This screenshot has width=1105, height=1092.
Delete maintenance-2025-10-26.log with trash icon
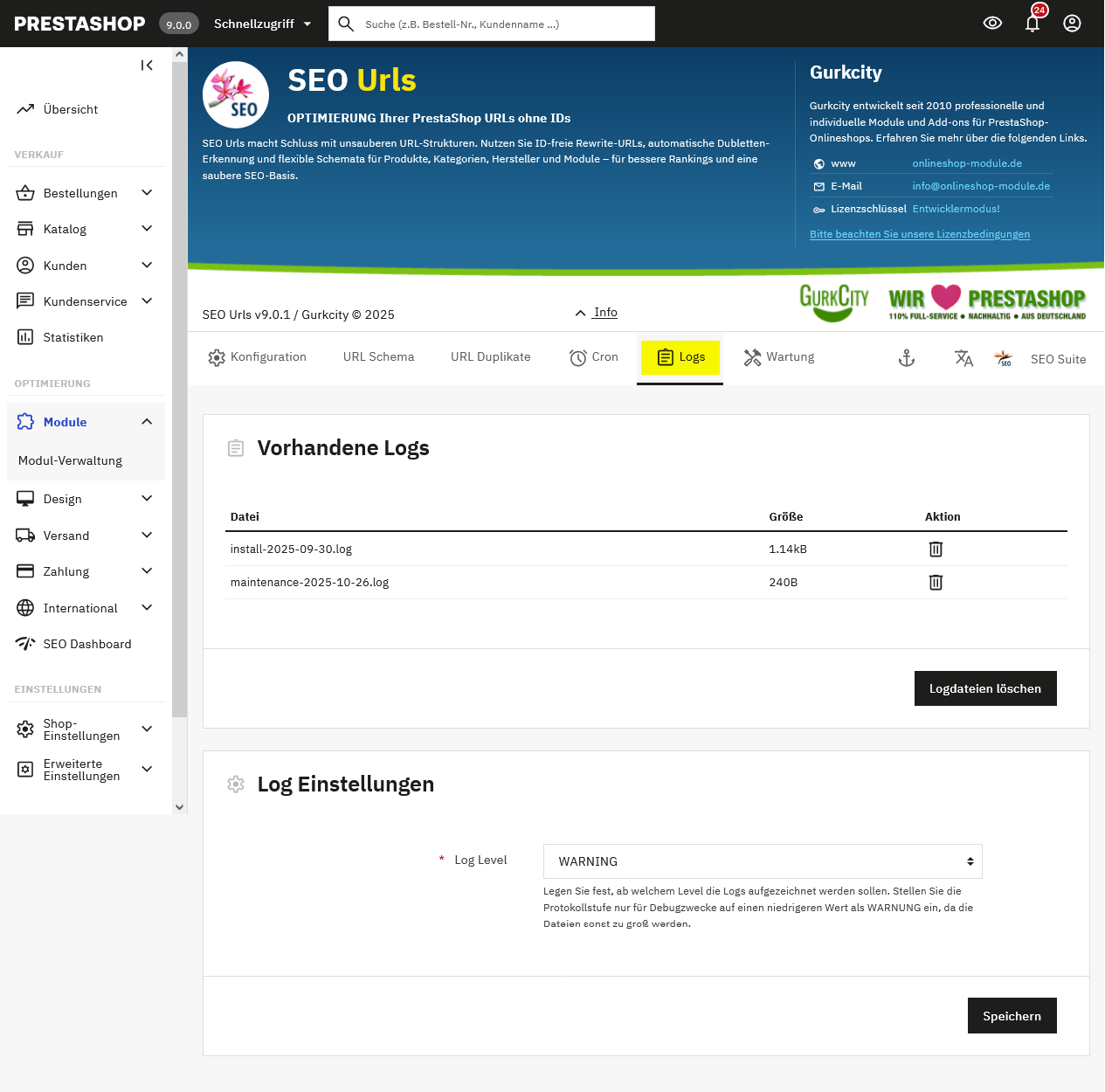pos(936,582)
